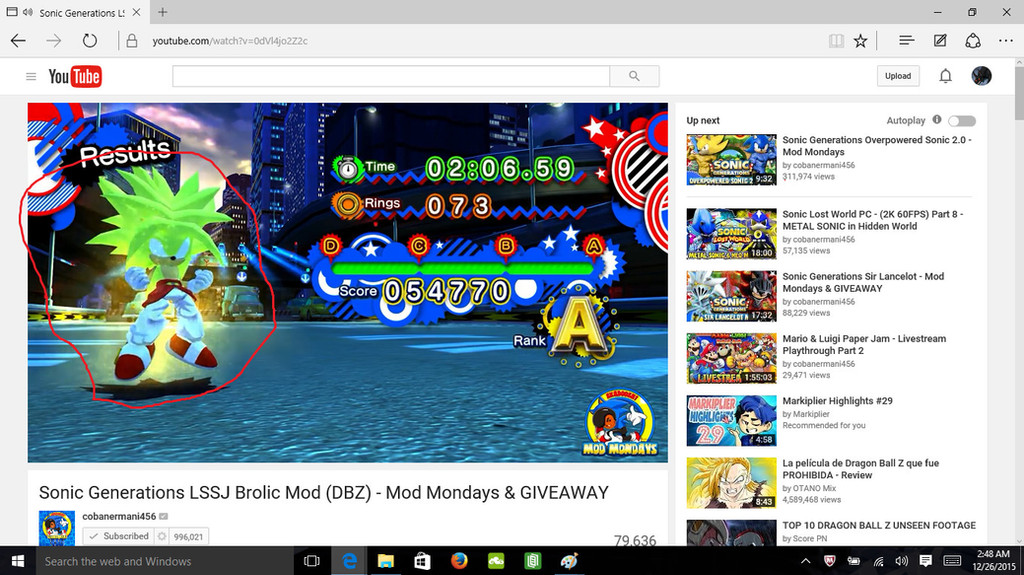Click the taskbar clock 2:48 AM
Screen dimensions: 1024x575
pos(993,561)
